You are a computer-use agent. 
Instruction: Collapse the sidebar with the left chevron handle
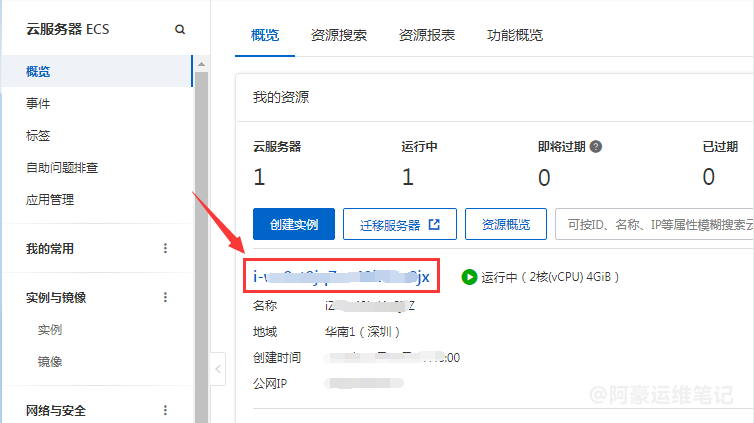[x=218, y=369]
